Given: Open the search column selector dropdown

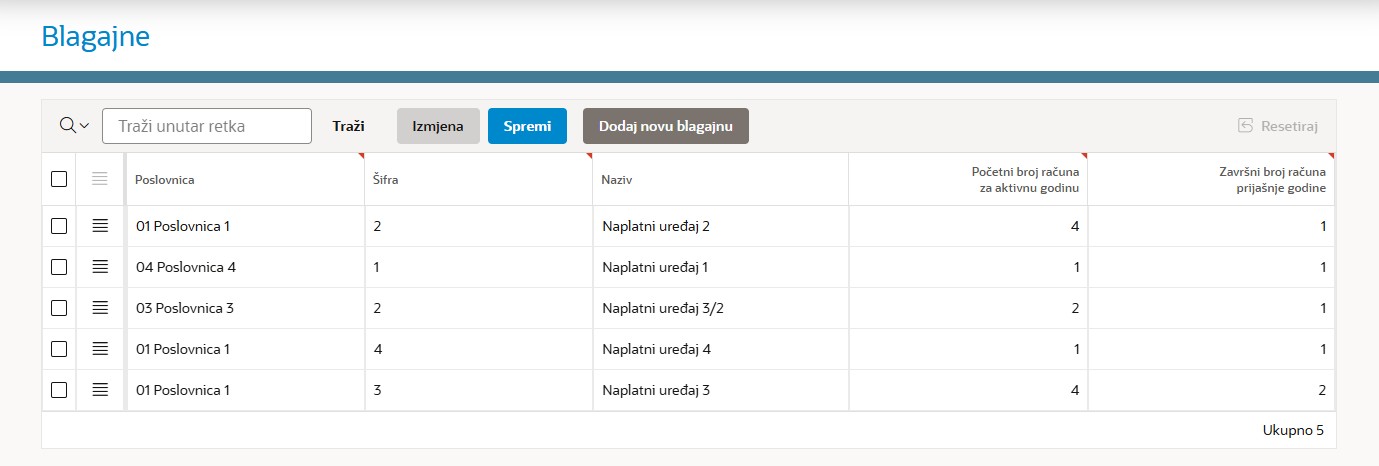Looking at the screenshot, I should [74, 126].
